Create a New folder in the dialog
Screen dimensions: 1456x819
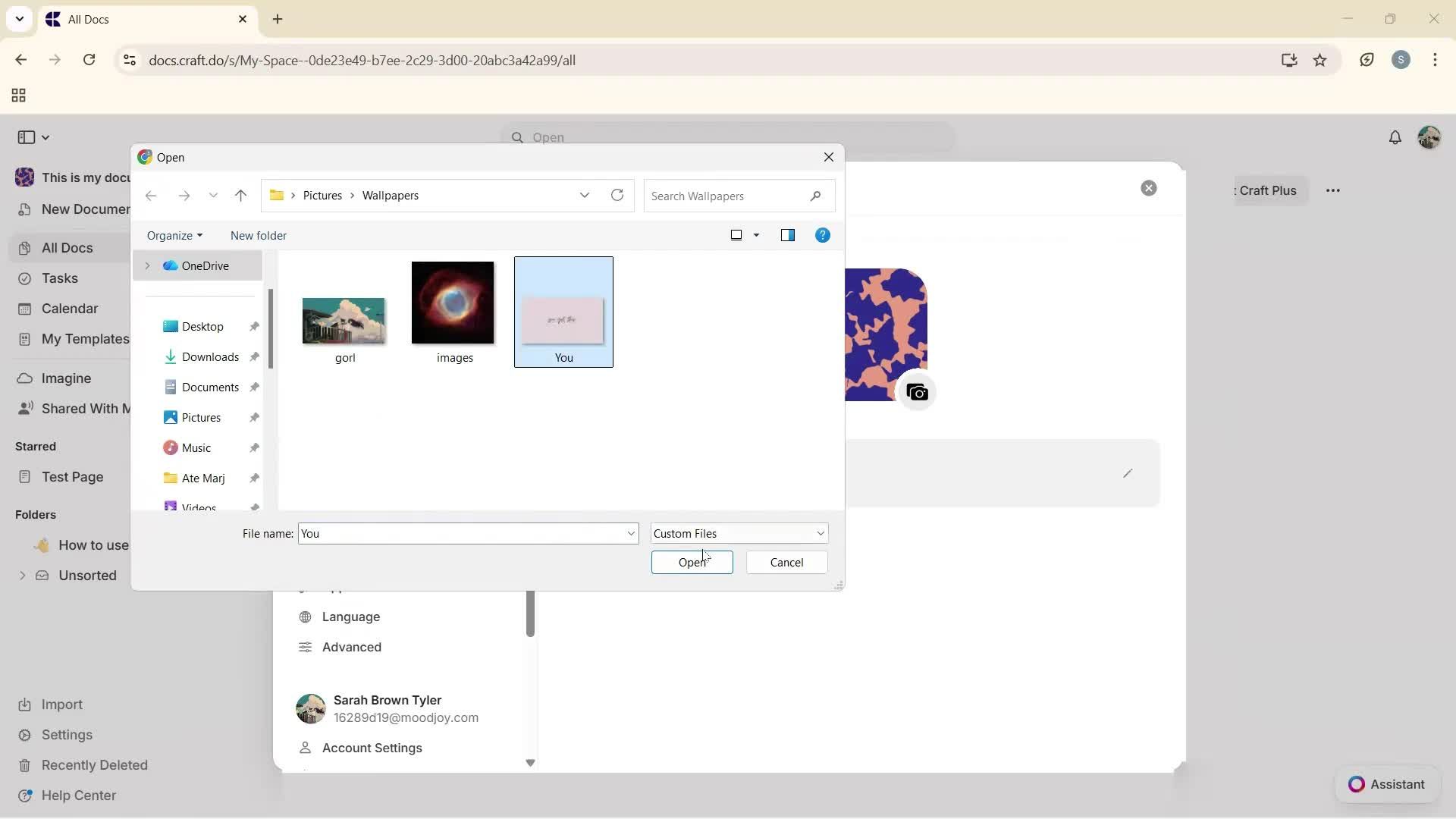click(x=258, y=235)
